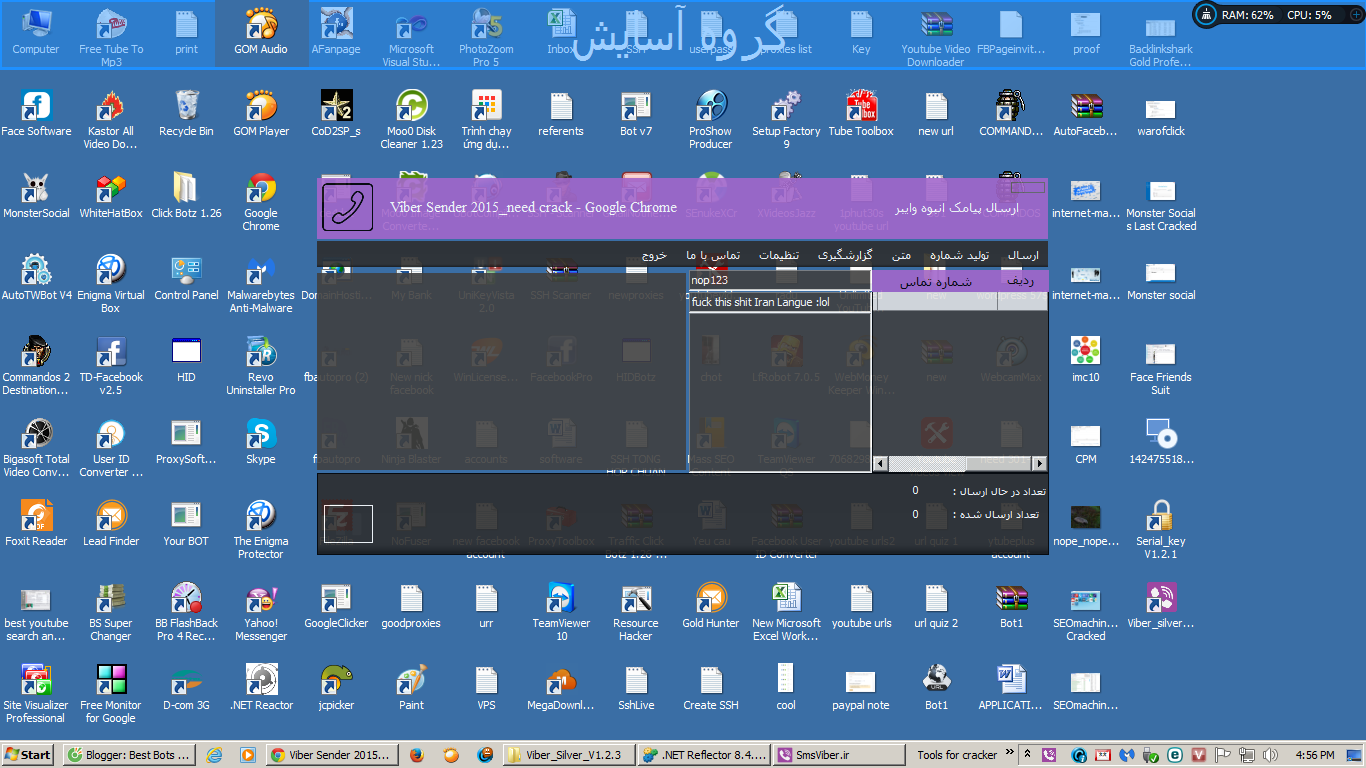This screenshot has width=1366, height=768.
Task: Select the Resource Hacker icon
Action: point(636,612)
